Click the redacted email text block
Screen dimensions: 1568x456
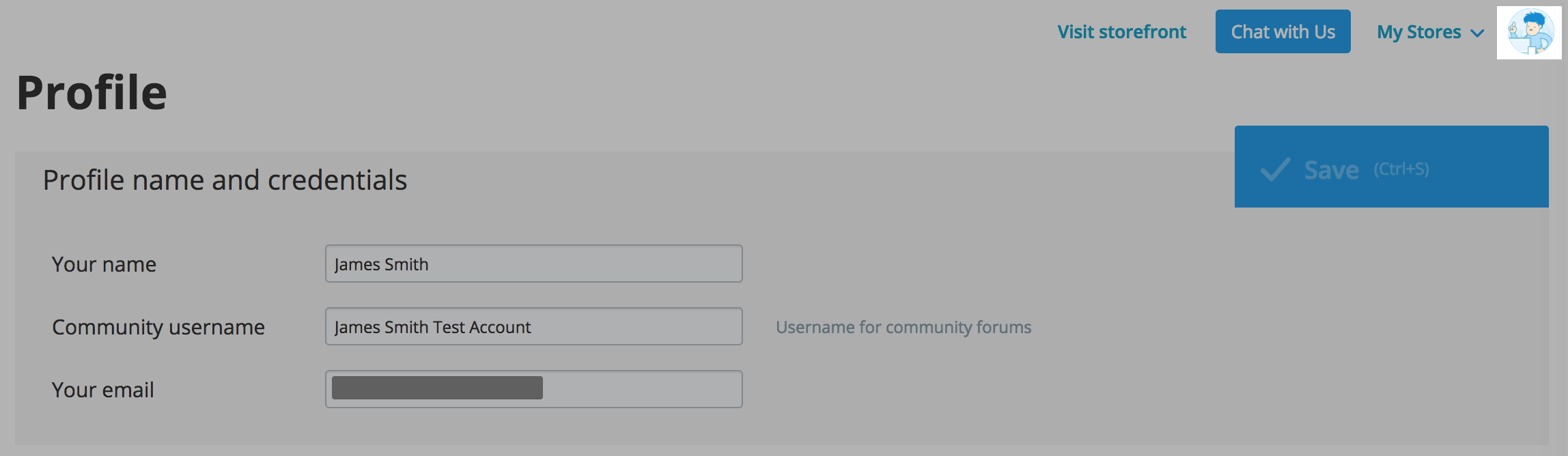pyautogui.click(x=437, y=388)
